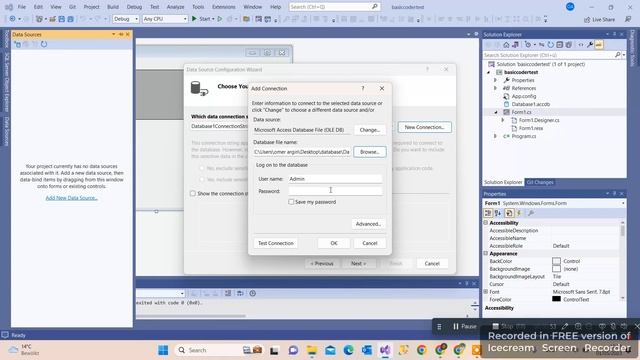Click Start Without Debugging outline arrow
This screenshot has height=360, width=640.
tap(220, 19)
